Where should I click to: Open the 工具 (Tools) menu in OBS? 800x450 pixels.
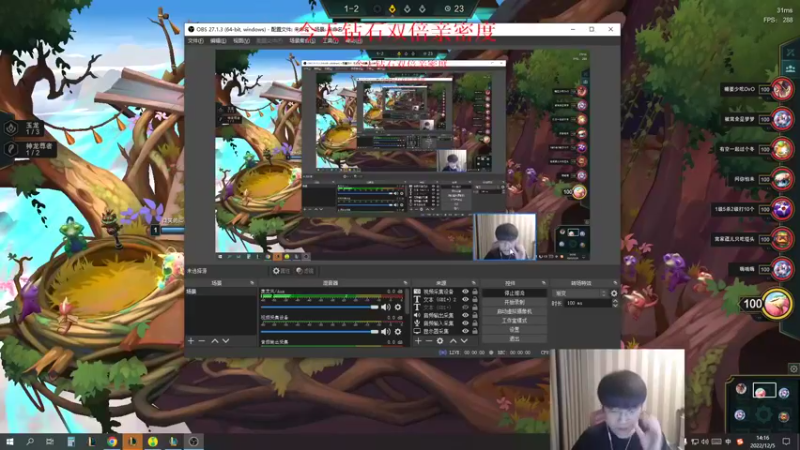click(330, 41)
